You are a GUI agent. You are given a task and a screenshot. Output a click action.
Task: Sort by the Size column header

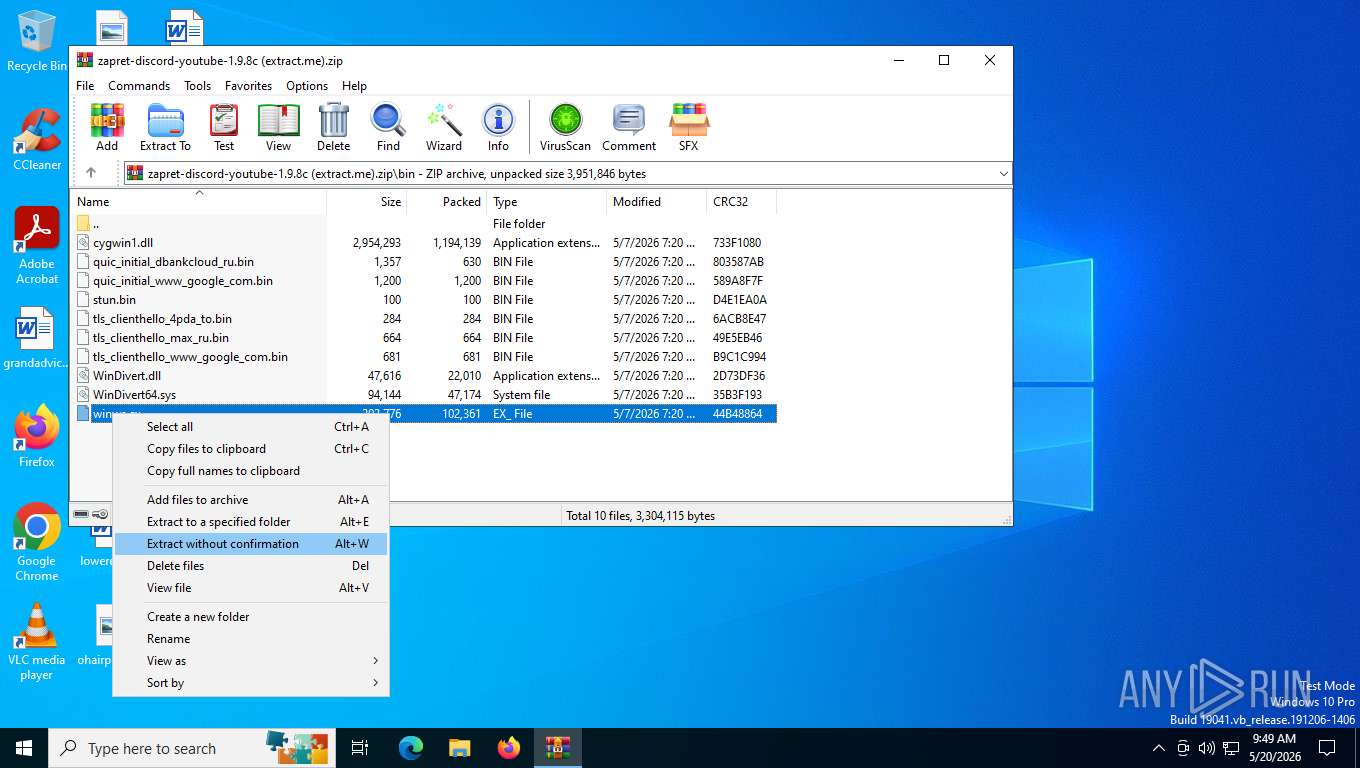coord(367,202)
